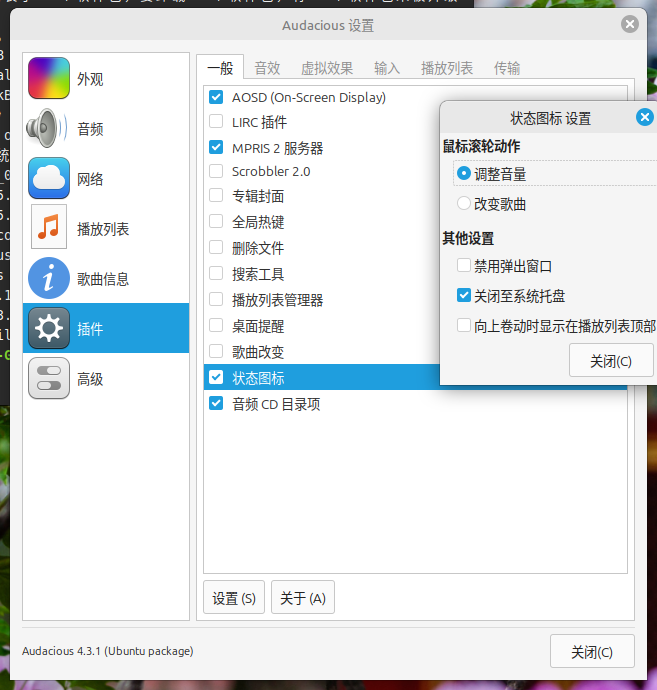Screen dimensions: 657x690
Task: Toggle the 专辑封面 checkbox
Action: click(x=216, y=195)
